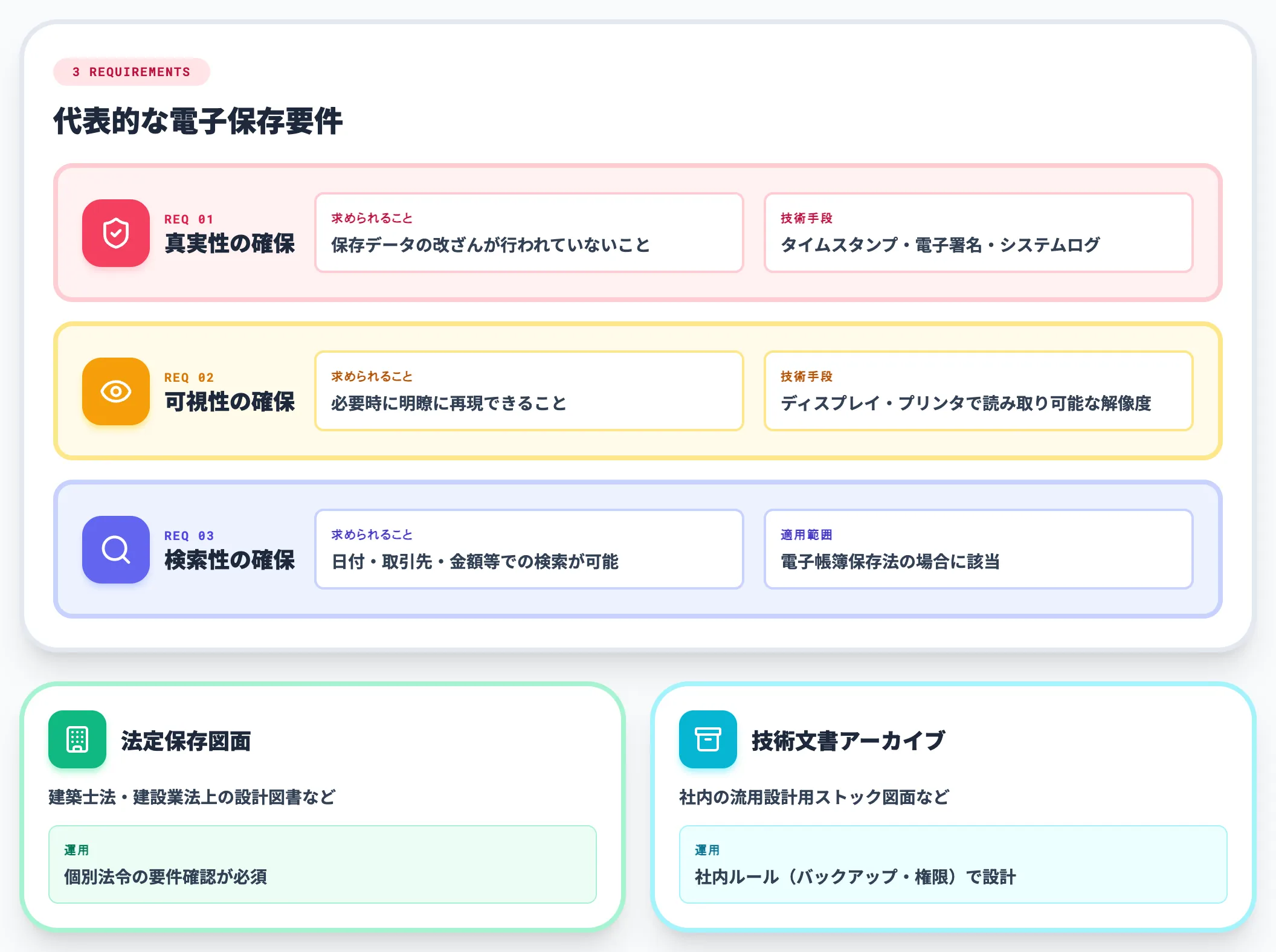Image resolution: width=1276 pixels, height=952 pixels.
Task: Click the REQ 02 label
Action: coord(188,378)
